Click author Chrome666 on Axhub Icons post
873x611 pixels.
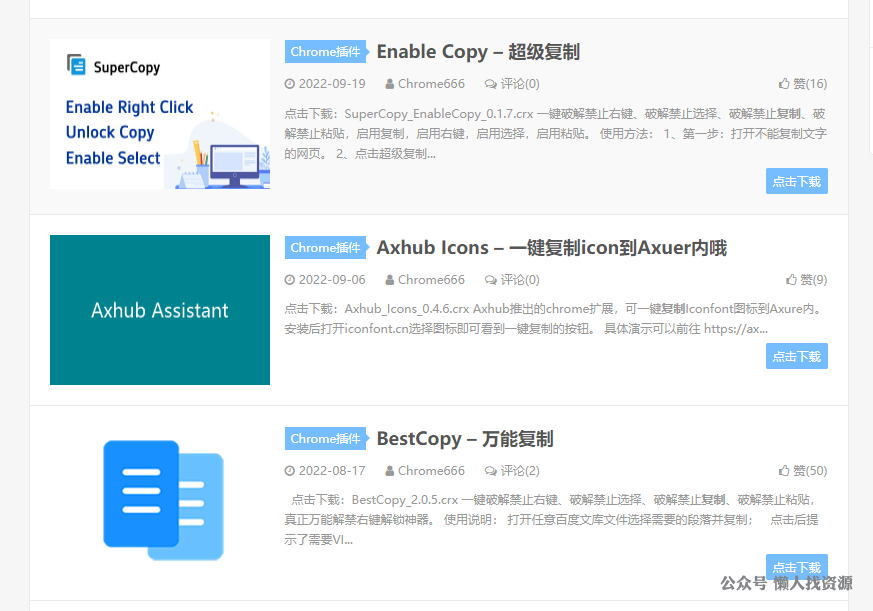431,280
